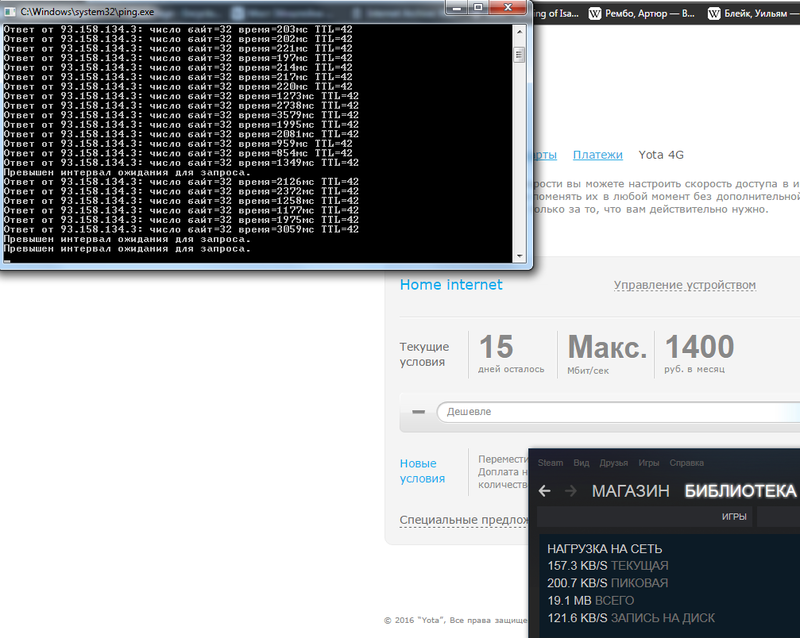Click the Home internet heading link

coord(451,285)
